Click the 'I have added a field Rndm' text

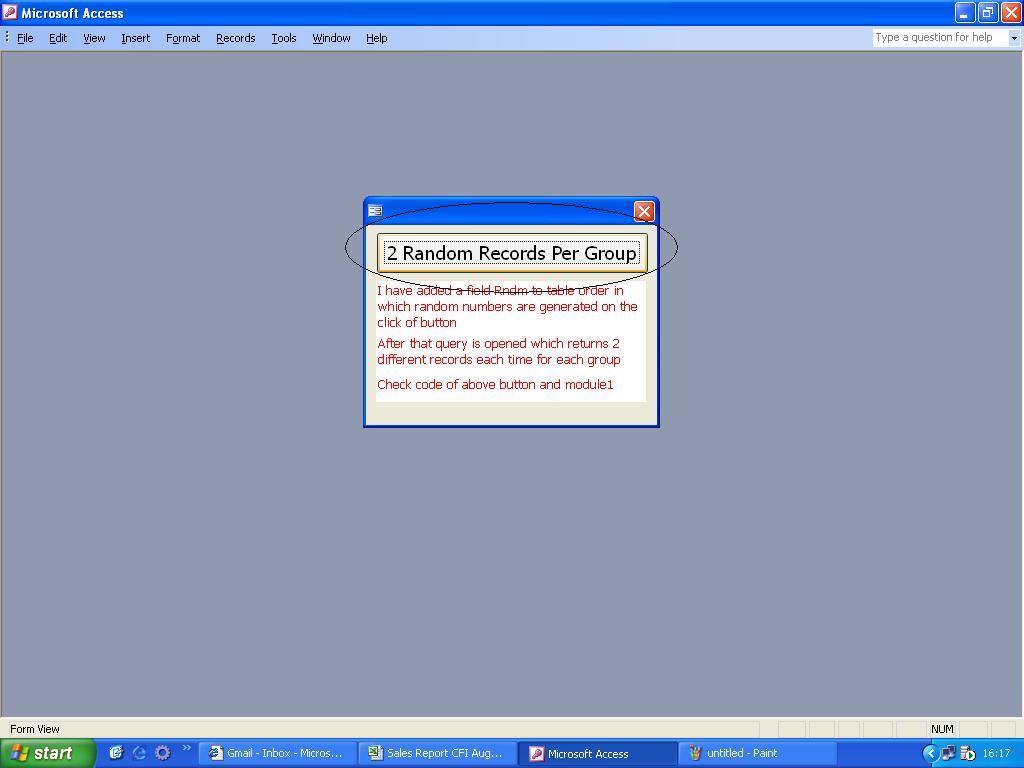[453, 291]
